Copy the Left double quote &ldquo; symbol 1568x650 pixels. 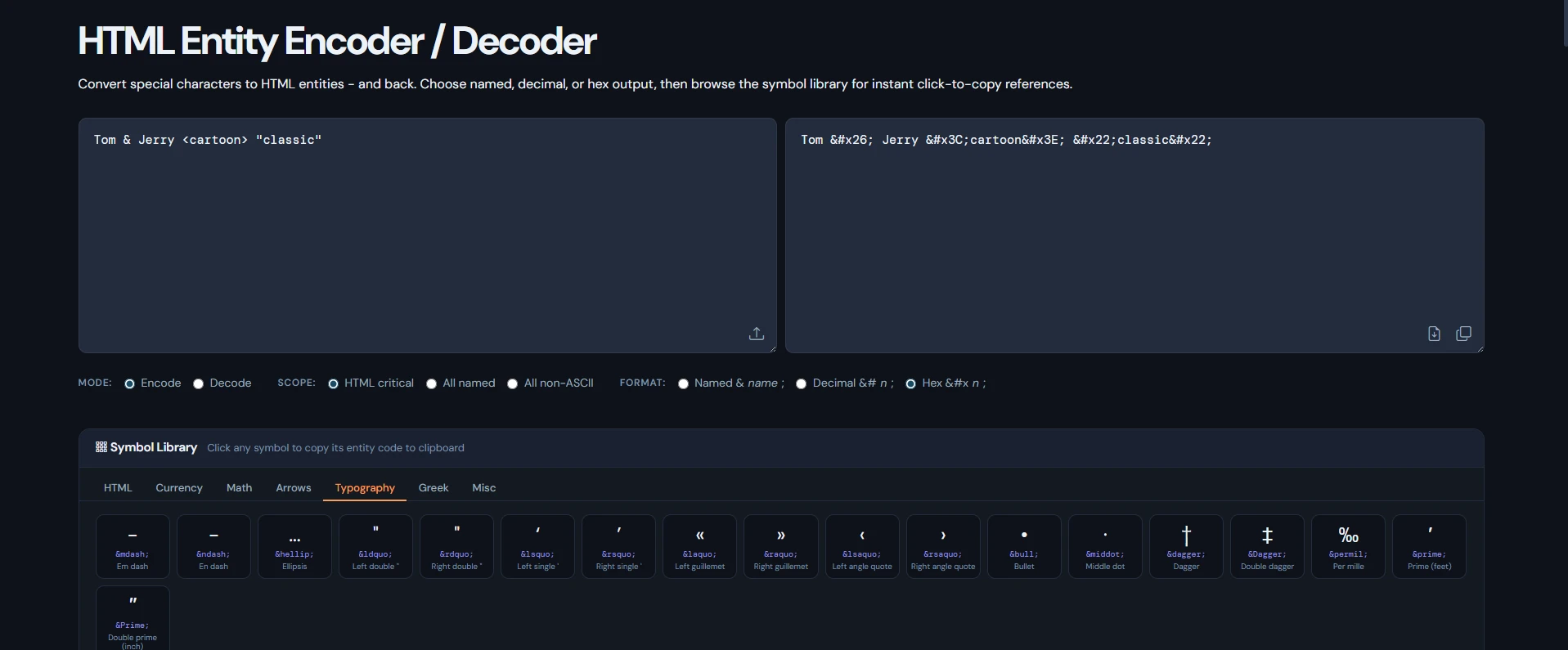[x=375, y=546]
